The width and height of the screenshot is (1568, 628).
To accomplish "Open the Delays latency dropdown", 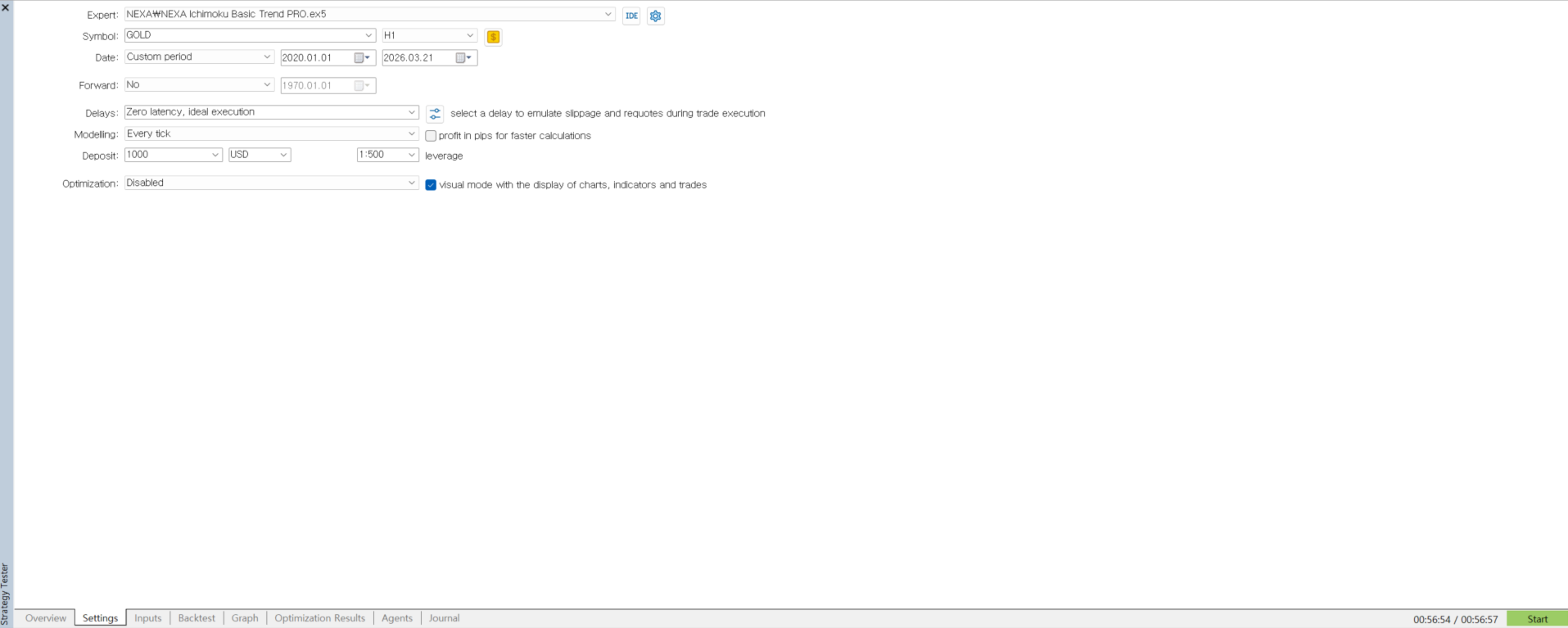I will click(272, 112).
